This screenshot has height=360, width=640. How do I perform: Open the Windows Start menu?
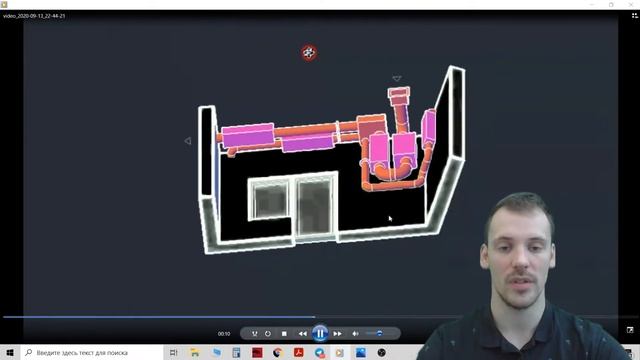(10, 352)
